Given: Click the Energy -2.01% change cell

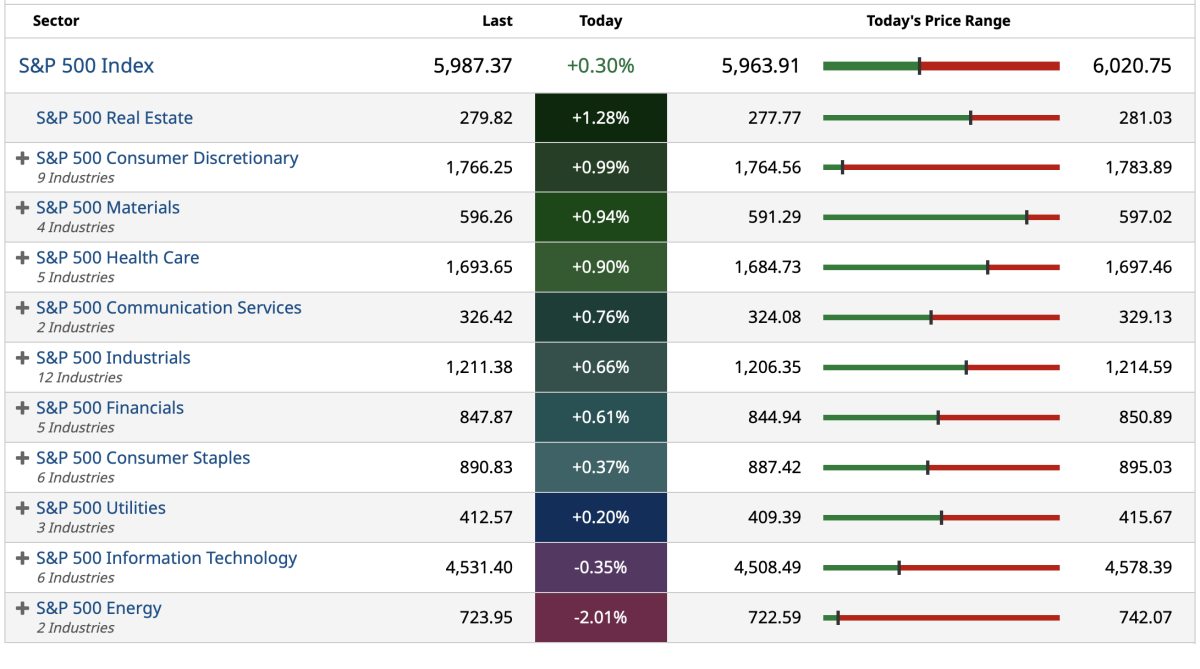Looking at the screenshot, I should pos(600,618).
